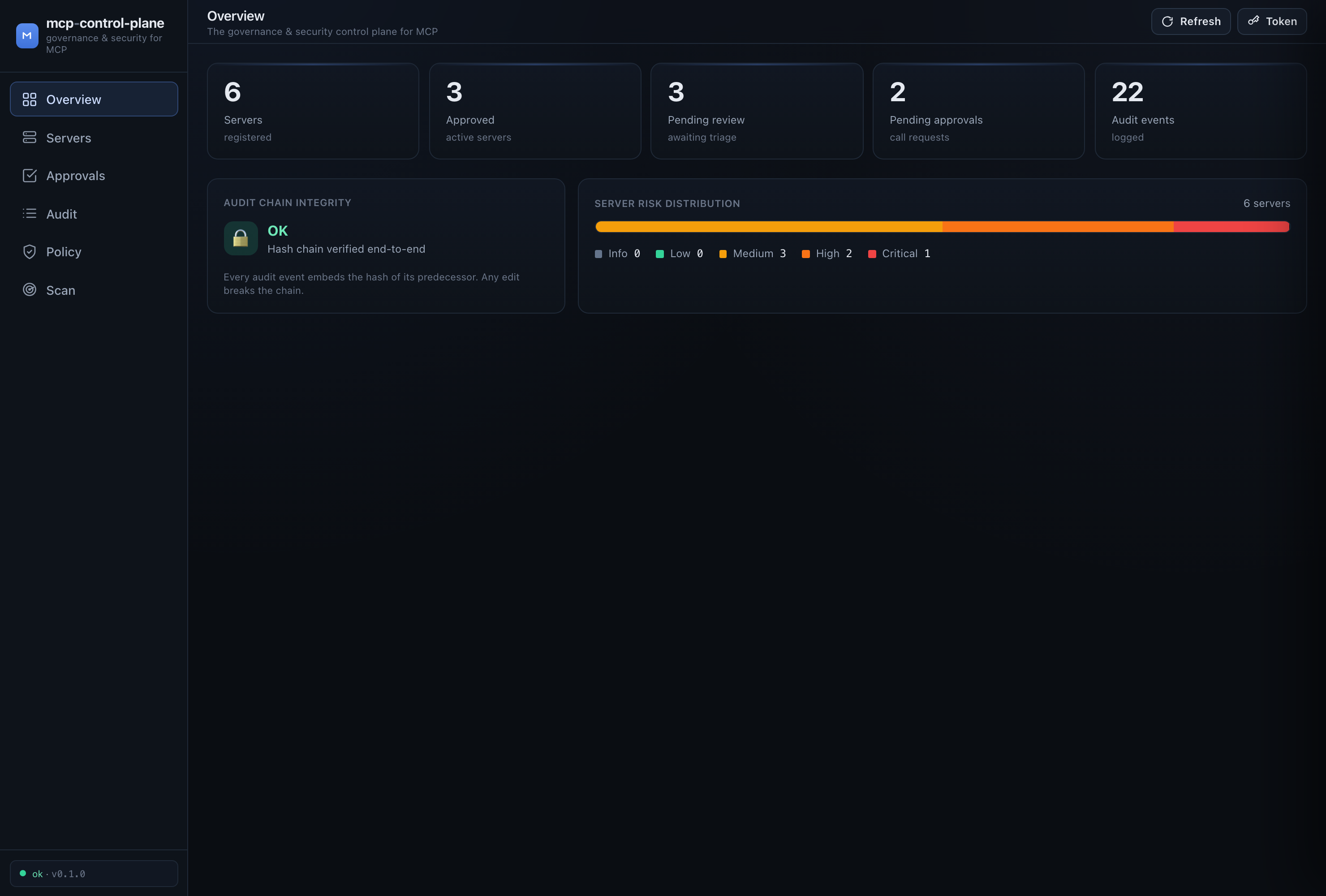
Task: Click the Servers stack icon in sidebar
Action: (x=30, y=138)
